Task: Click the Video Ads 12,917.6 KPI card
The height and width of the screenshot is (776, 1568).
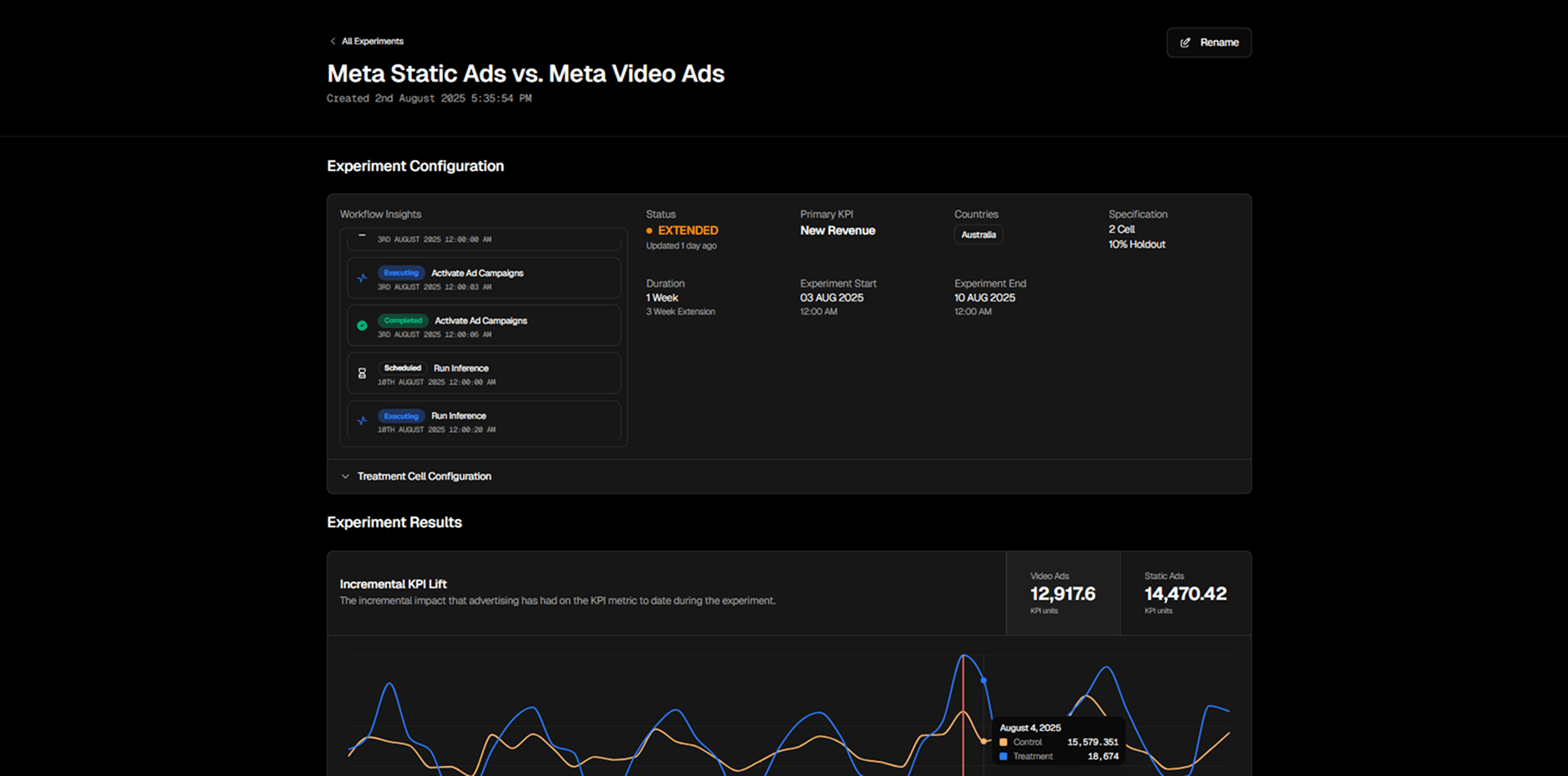Action: (x=1063, y=593)
